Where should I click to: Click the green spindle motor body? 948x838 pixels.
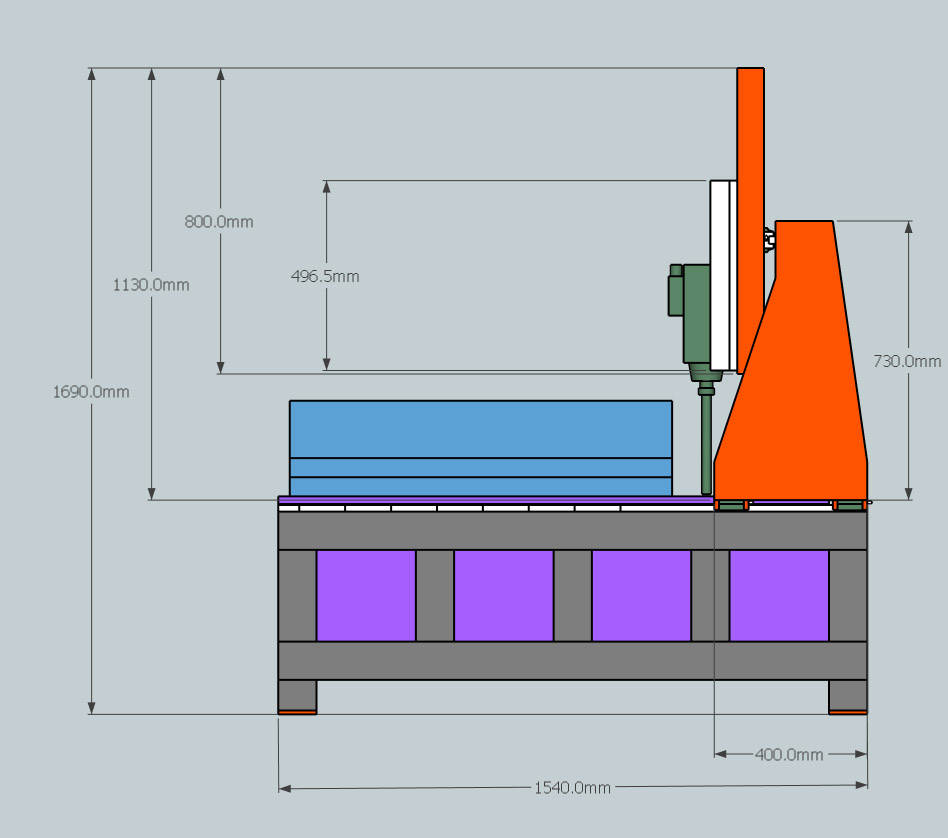tap(696, 312)
